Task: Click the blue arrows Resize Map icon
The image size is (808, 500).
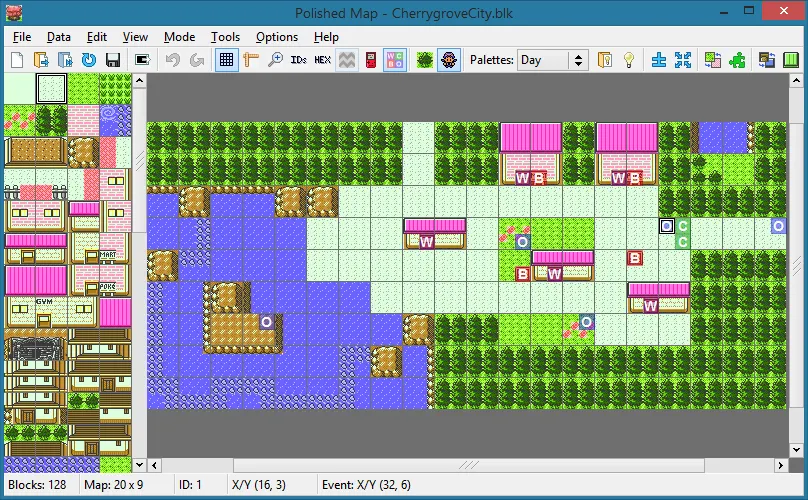Action: [683, 60]
